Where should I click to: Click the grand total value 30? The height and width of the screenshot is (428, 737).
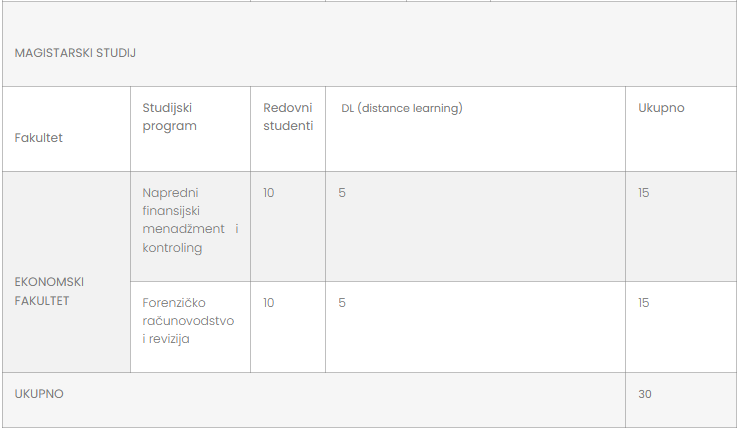point(644,394)
